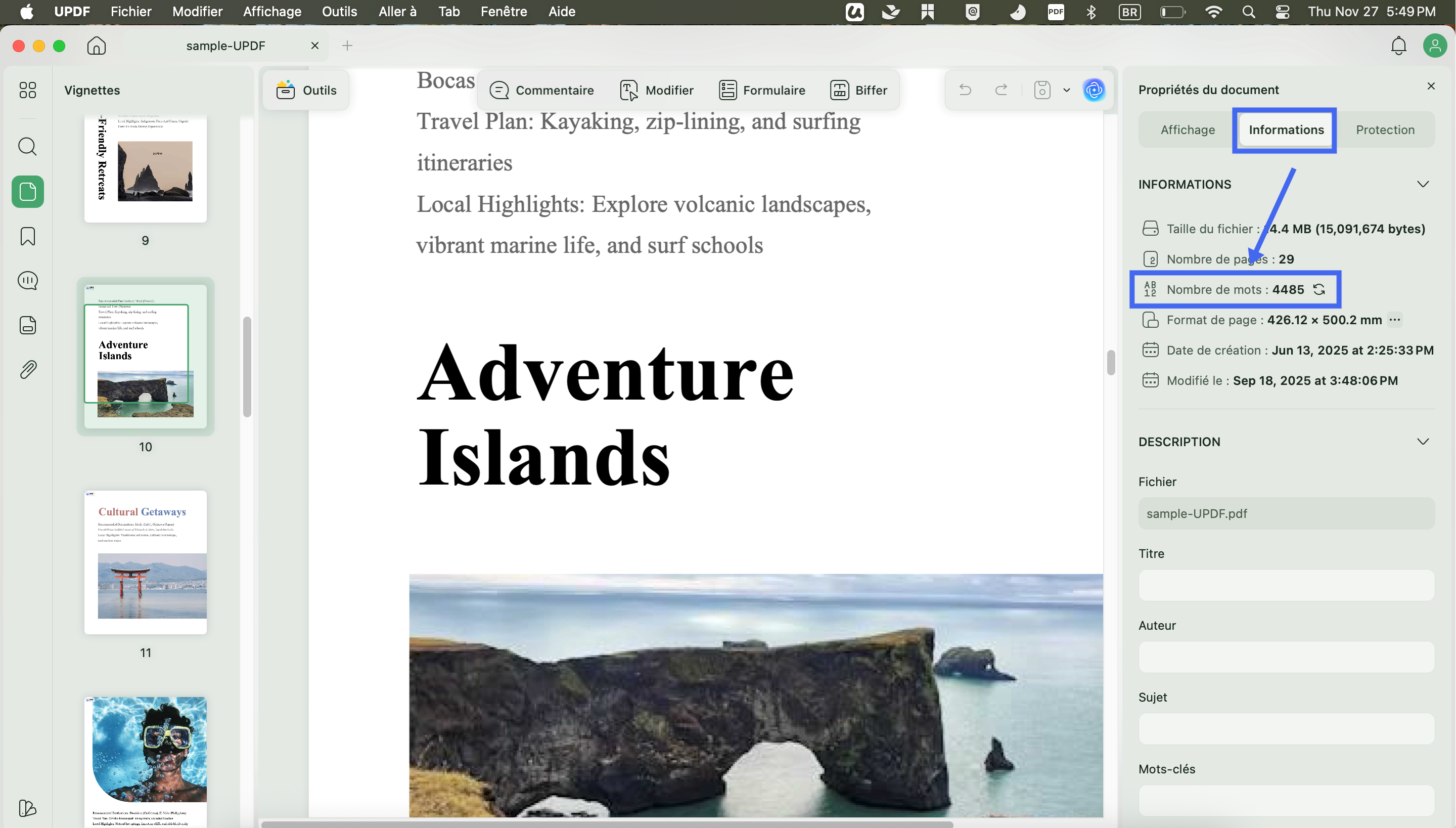Click the Save icon in toolbar
This screenshot has width=1456, height=828.
(x=1042, y=90)
